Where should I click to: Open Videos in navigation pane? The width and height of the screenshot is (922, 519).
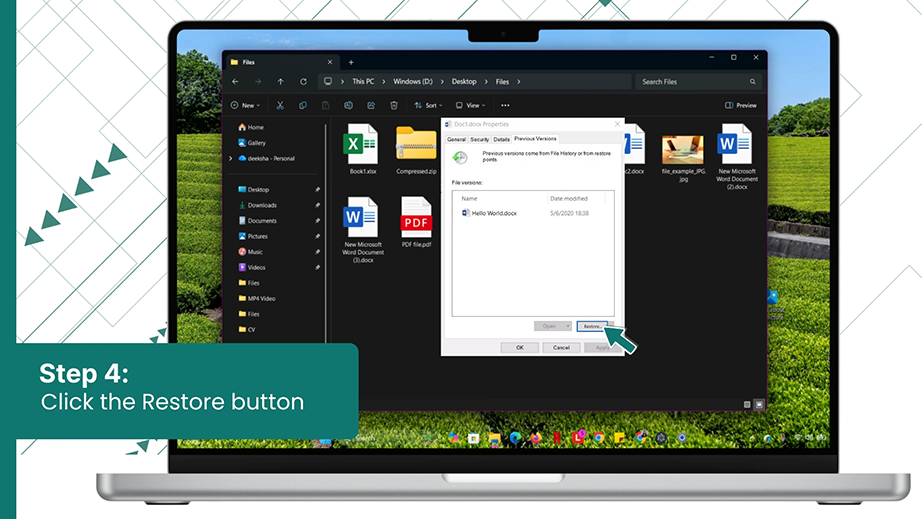(252, 267)
